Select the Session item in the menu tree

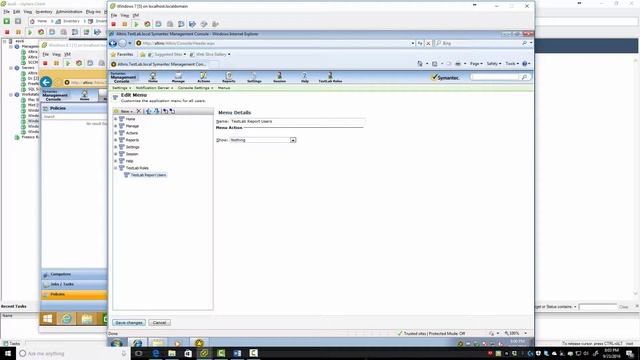(131, 154)
